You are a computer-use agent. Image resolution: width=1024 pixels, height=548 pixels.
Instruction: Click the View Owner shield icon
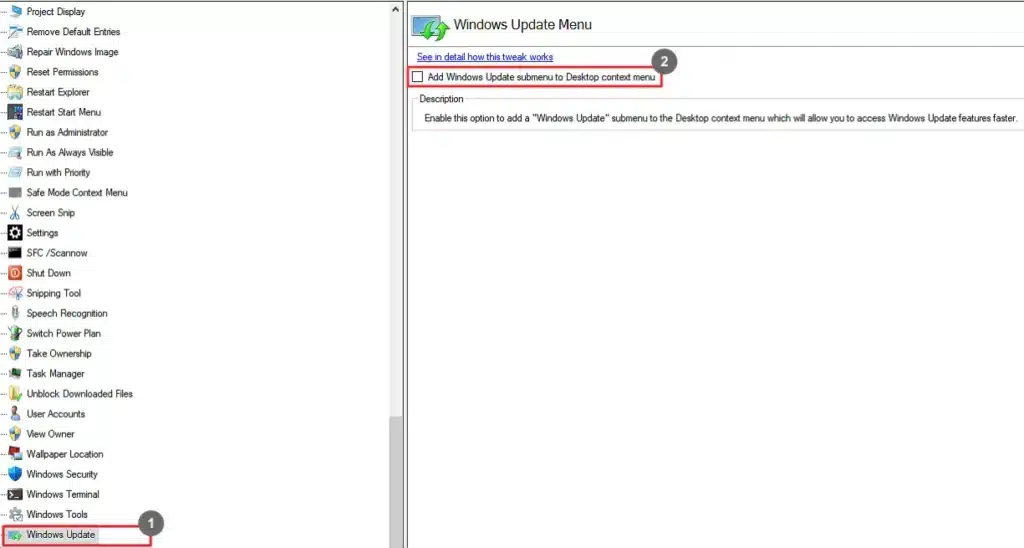[15, 434]
